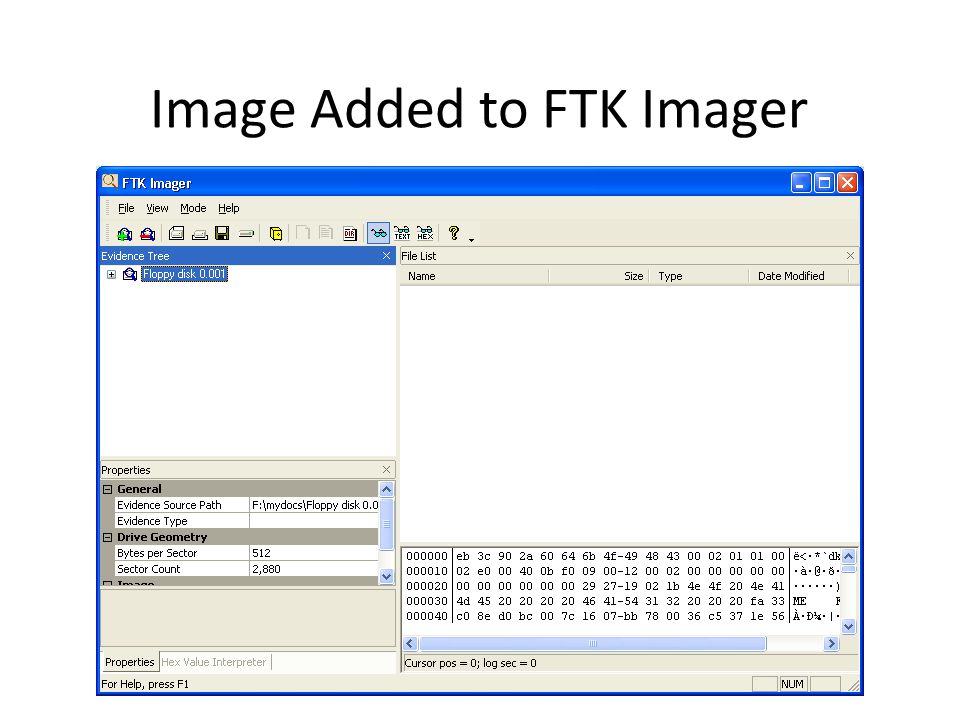Viewport: 960px width, 720px height.
Task: Click offset 000030 in hex viewer
Action: (427, 601)
